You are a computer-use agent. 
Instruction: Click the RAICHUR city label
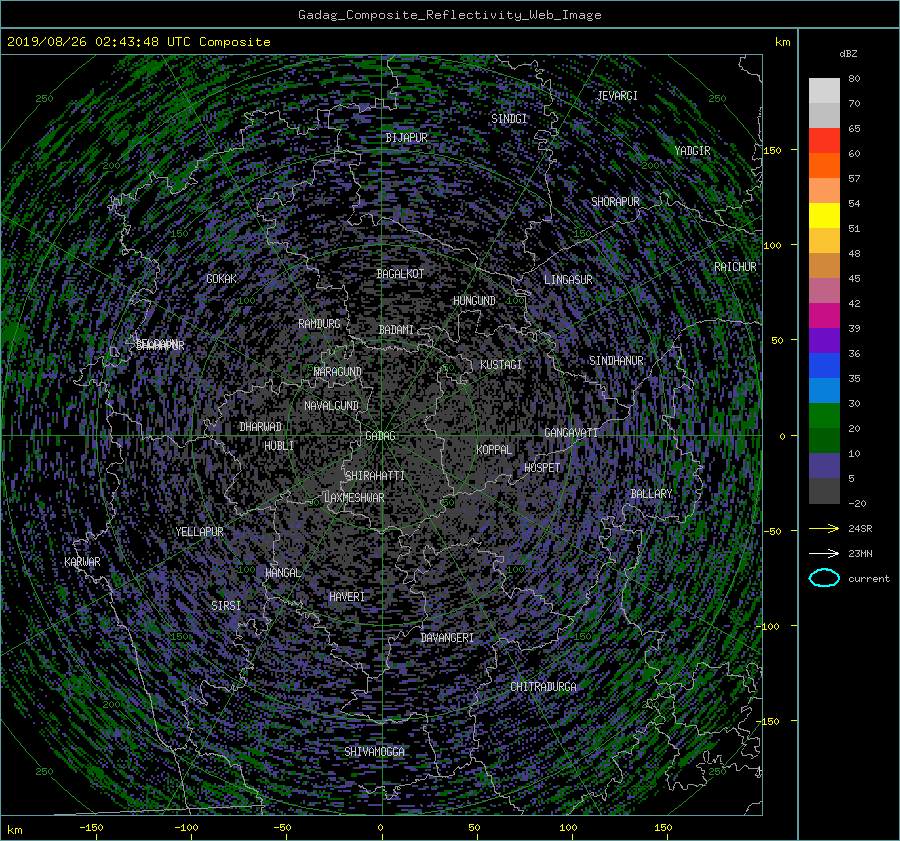coord(735,267)
